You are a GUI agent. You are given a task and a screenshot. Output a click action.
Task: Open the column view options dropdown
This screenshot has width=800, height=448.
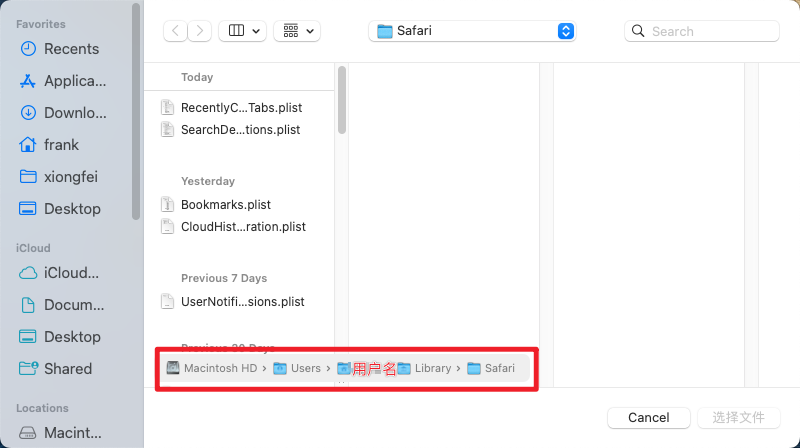coord(243,31)
